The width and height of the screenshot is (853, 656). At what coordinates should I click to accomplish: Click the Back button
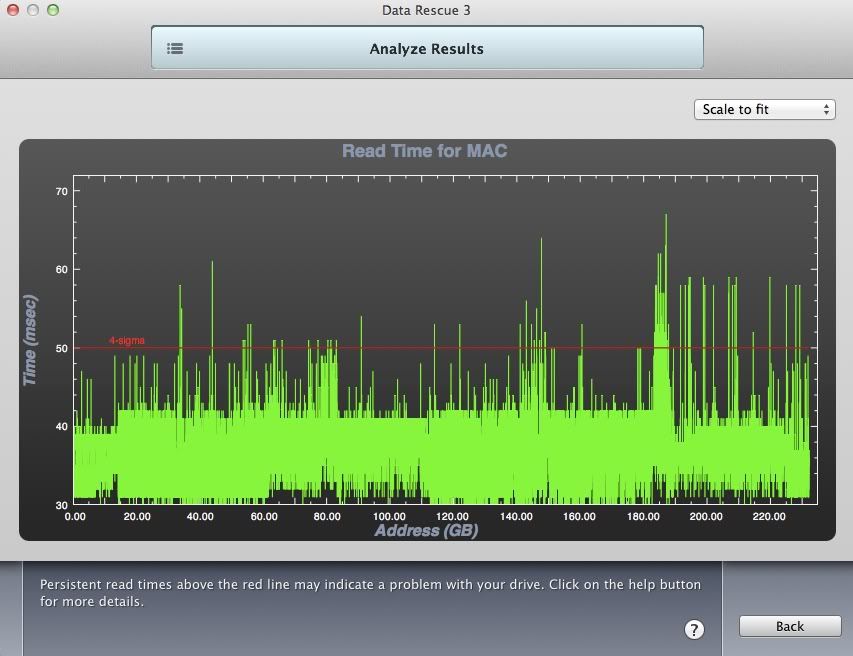(790, 626)
